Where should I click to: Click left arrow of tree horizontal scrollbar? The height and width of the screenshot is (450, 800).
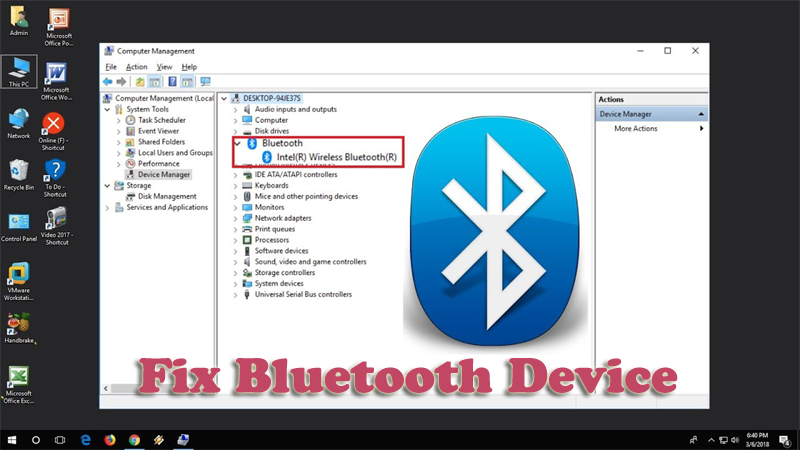[106, 389]
